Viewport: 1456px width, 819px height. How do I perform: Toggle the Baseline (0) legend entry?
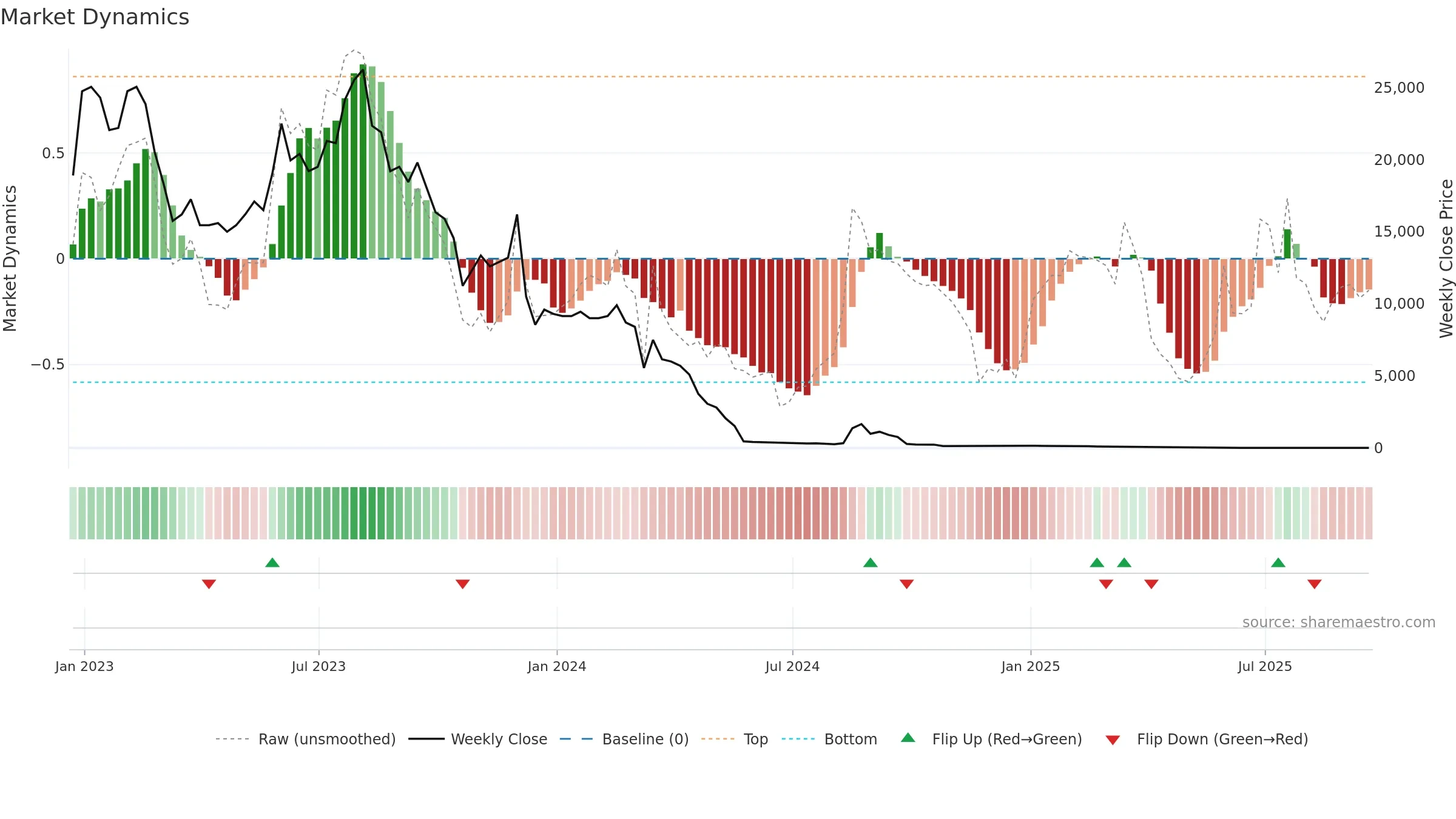click(x=624, y=739)
